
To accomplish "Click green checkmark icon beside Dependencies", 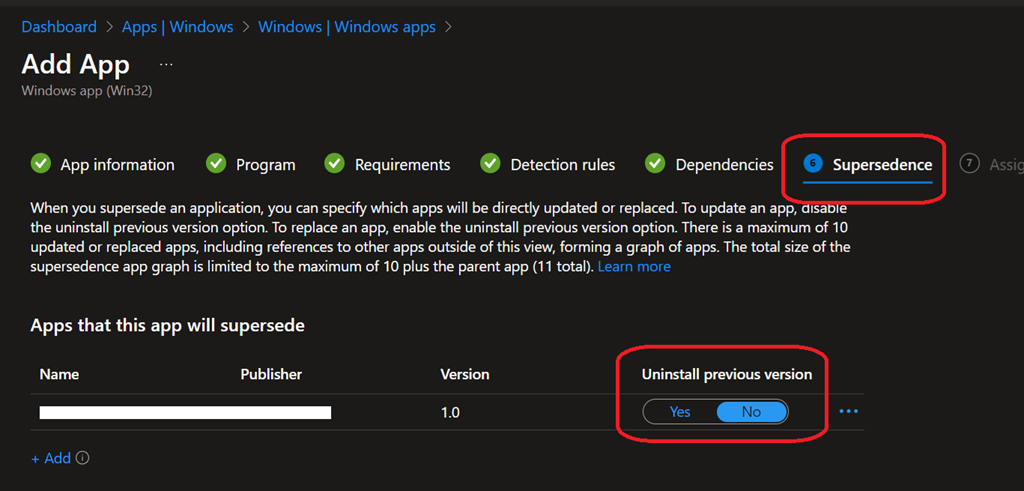I will tap(655, 164).
